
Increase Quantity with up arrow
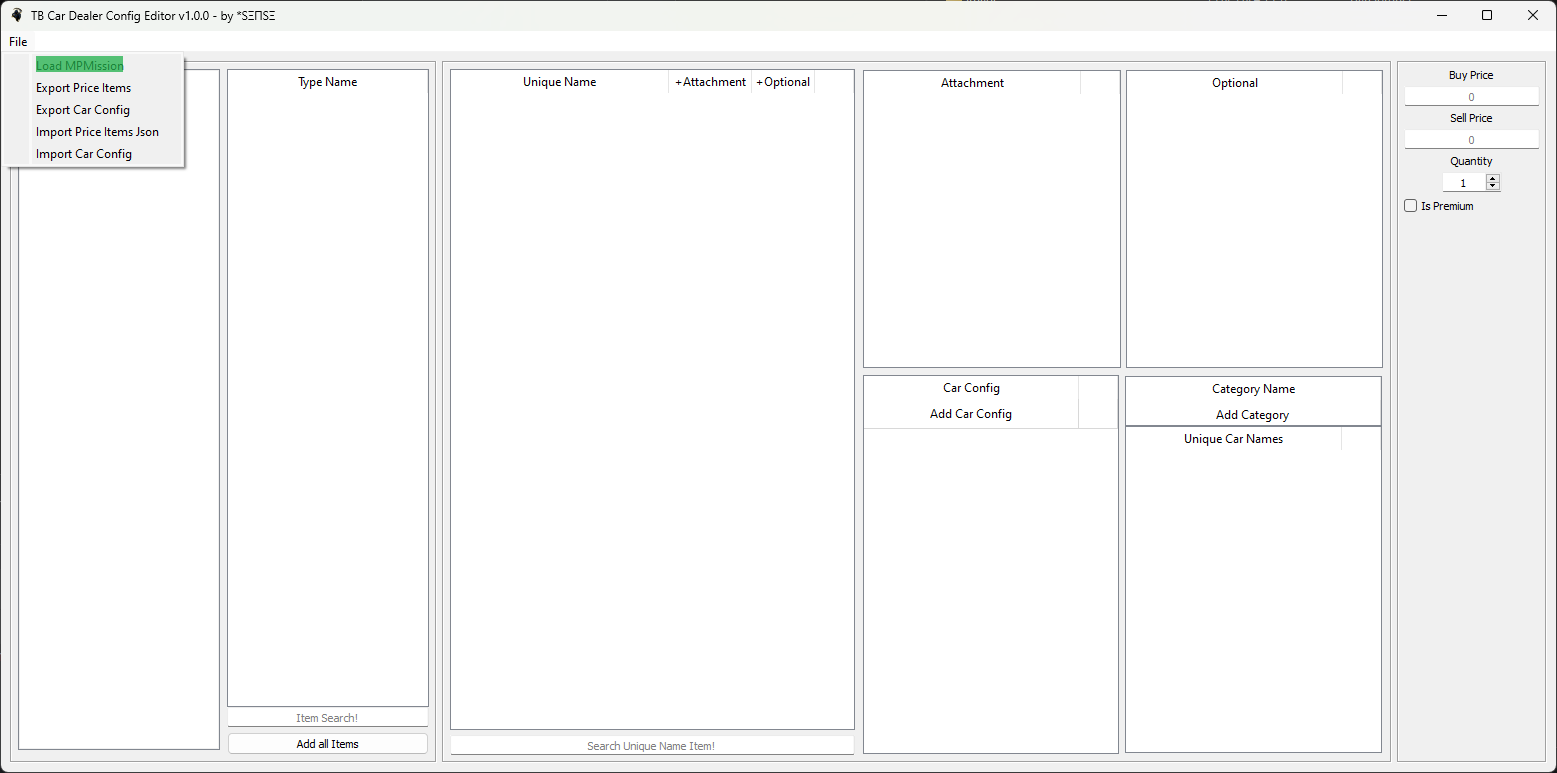[x=1493, y=179]
